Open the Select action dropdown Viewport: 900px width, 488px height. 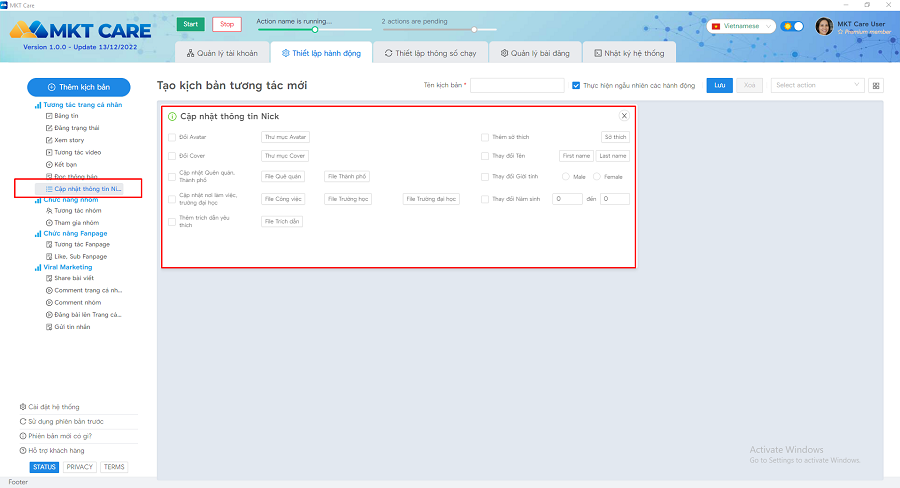click(817, 86)
